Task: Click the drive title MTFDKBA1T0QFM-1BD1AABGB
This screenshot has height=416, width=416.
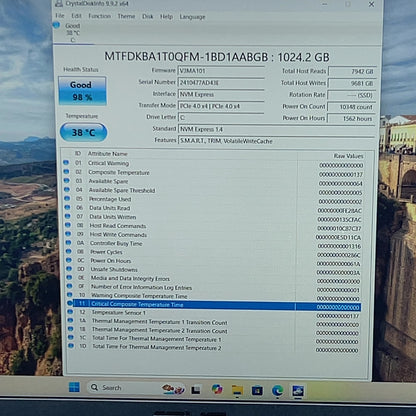Action: [x=186, y=57]
